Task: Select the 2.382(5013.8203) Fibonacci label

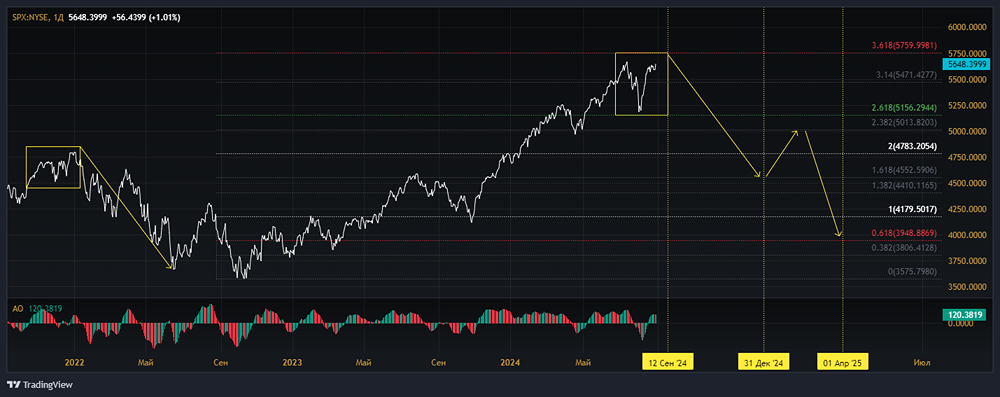Action: [905, 122]
